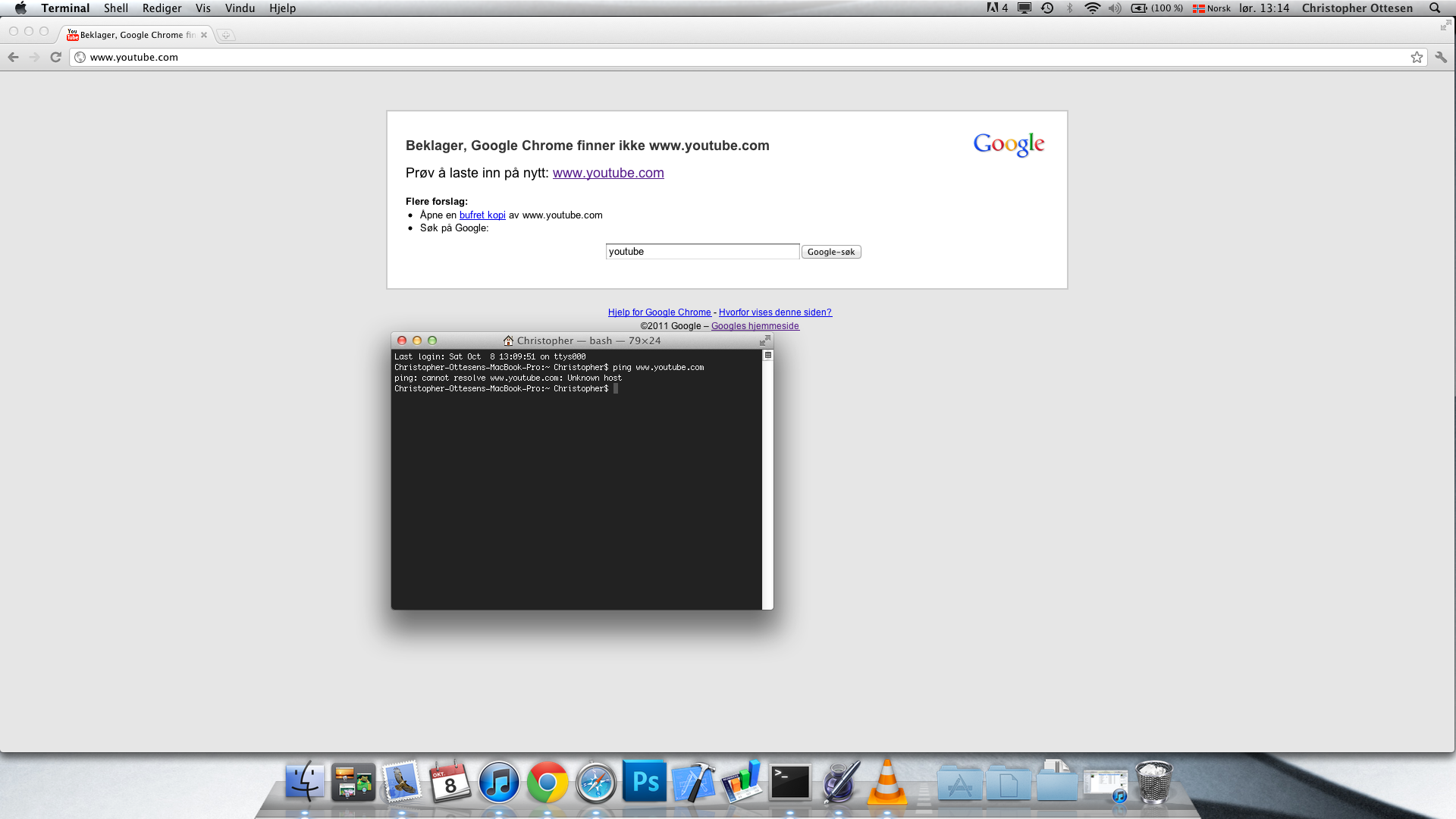Open Safari compass icon in dock
The image size is (1456, 819).
click(x=595, y=782)
